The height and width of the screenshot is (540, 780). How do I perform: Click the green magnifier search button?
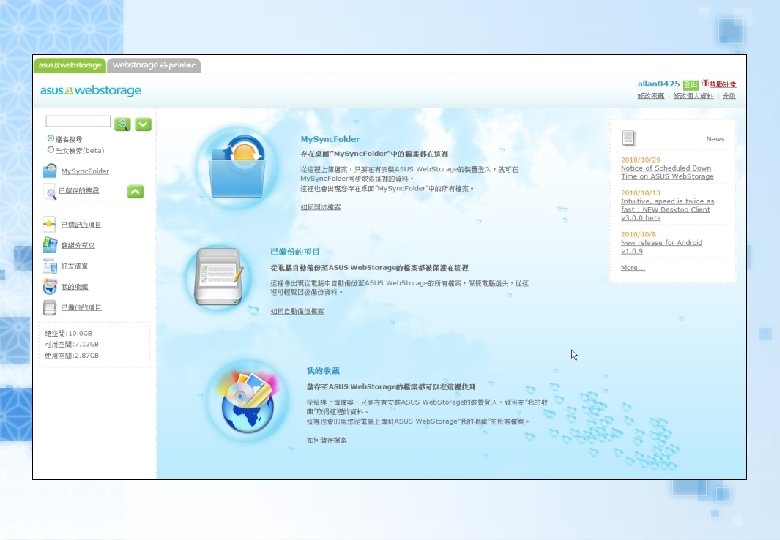coord(122,124)
